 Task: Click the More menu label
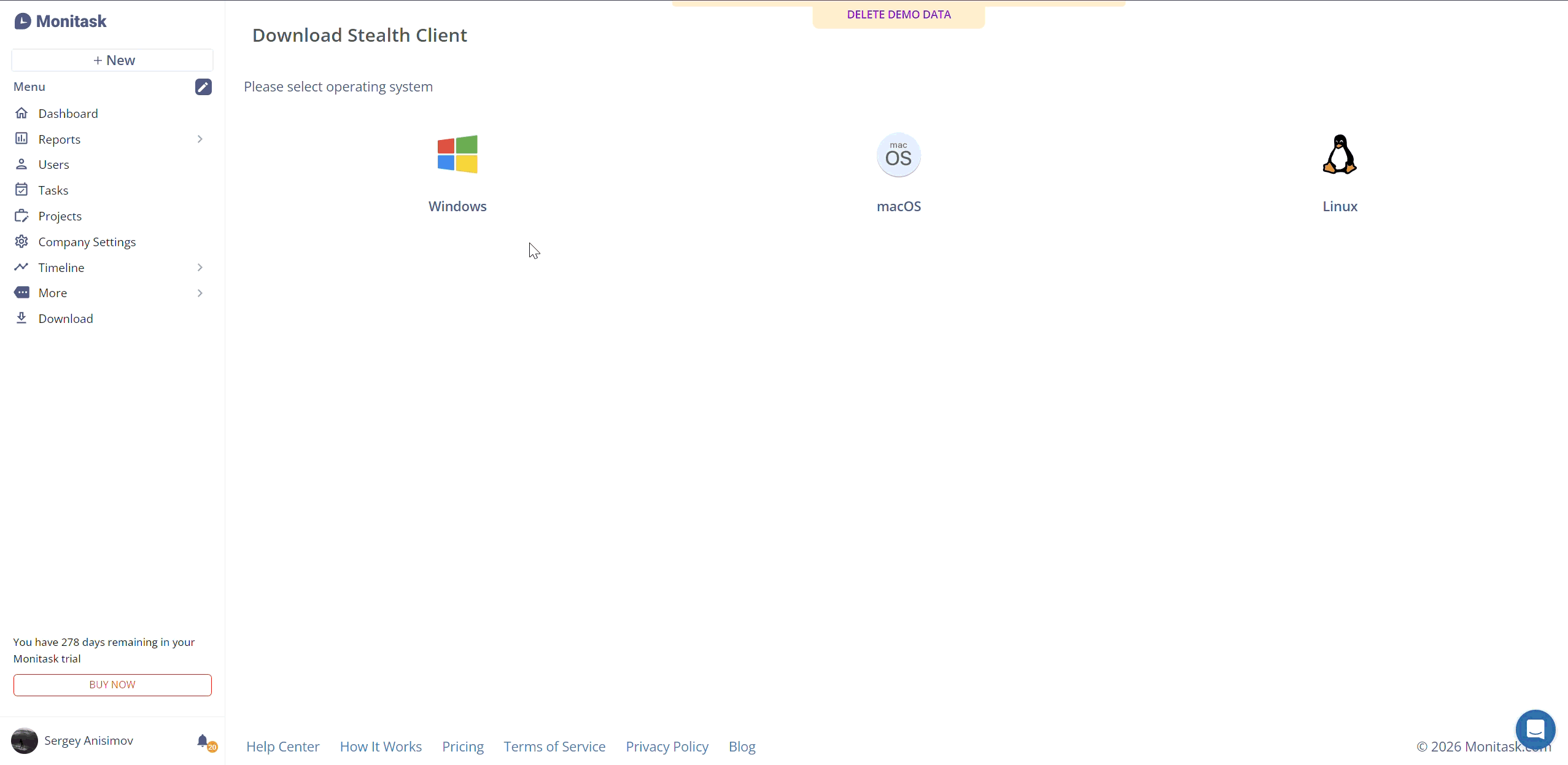click(x=53, y=293)
